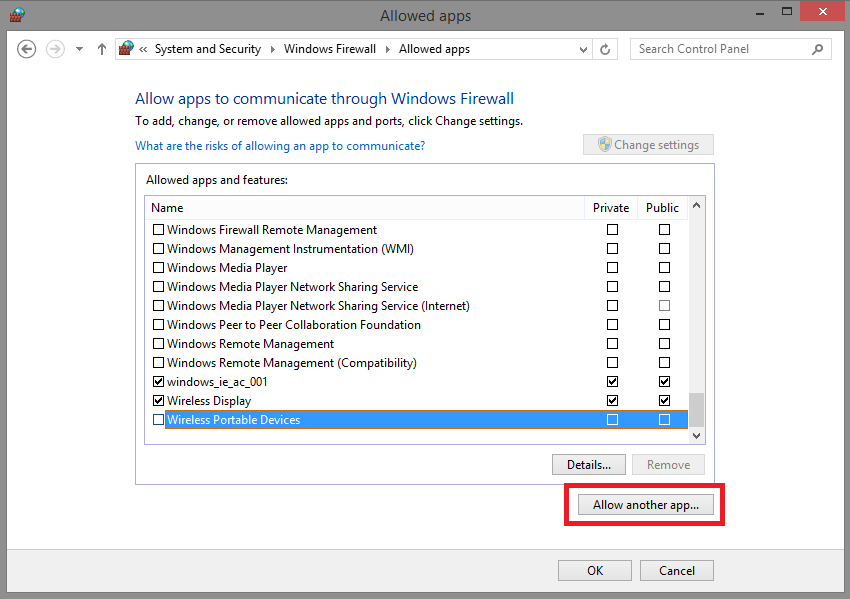Open the recent locations dropdown arrow
The image size is (850, 599).
click(79, 49)
